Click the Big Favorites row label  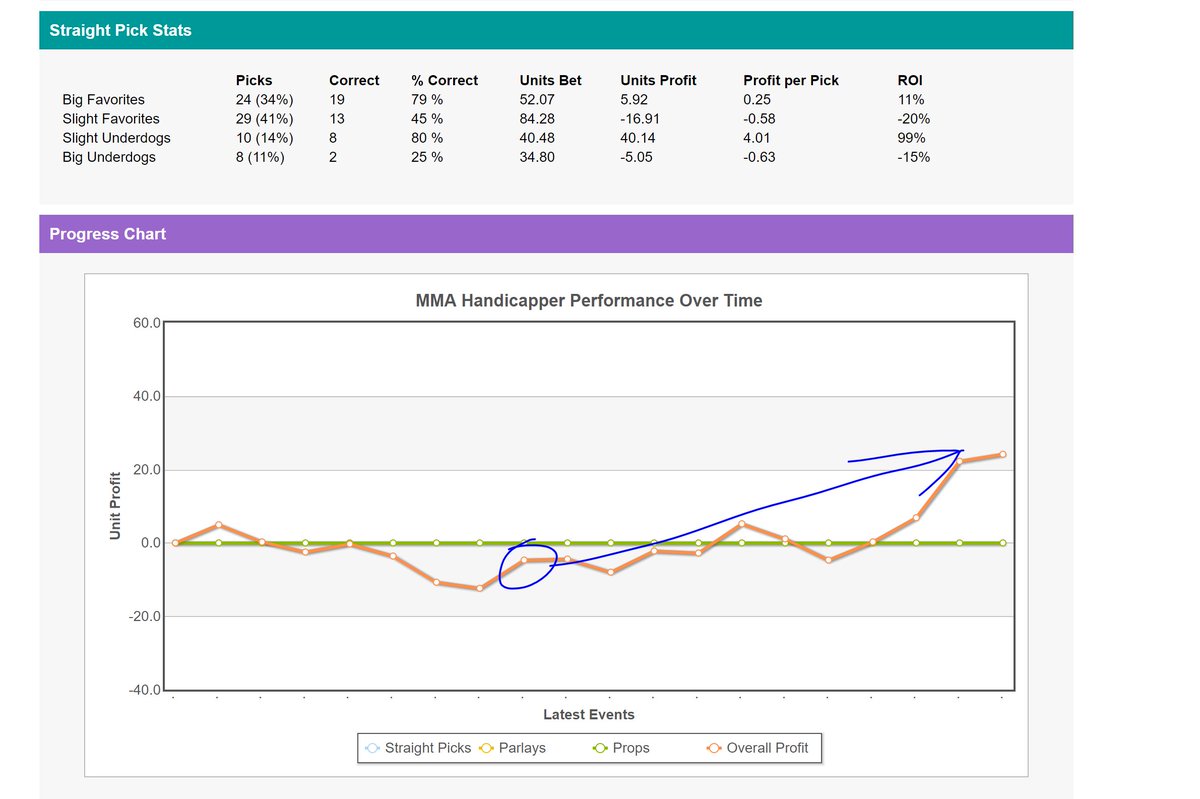(103, 99)
